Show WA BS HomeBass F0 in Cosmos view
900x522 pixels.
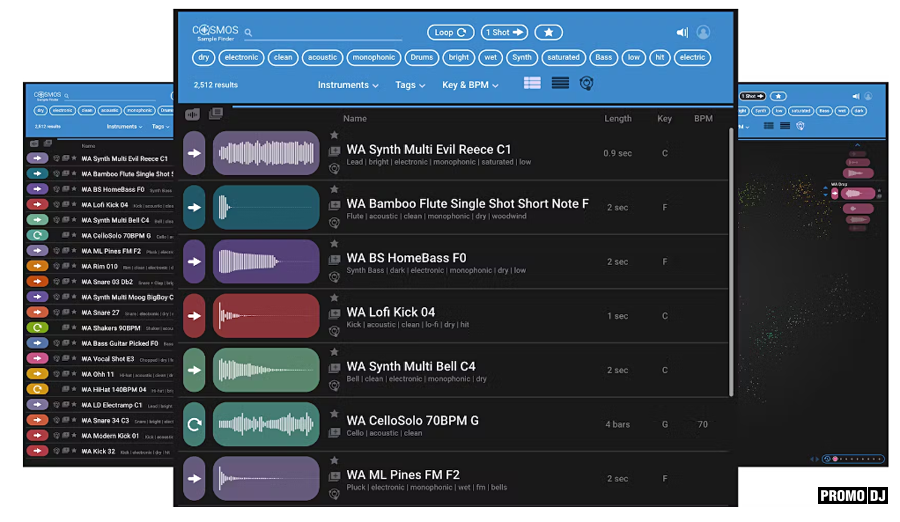[x=334, y=277]
